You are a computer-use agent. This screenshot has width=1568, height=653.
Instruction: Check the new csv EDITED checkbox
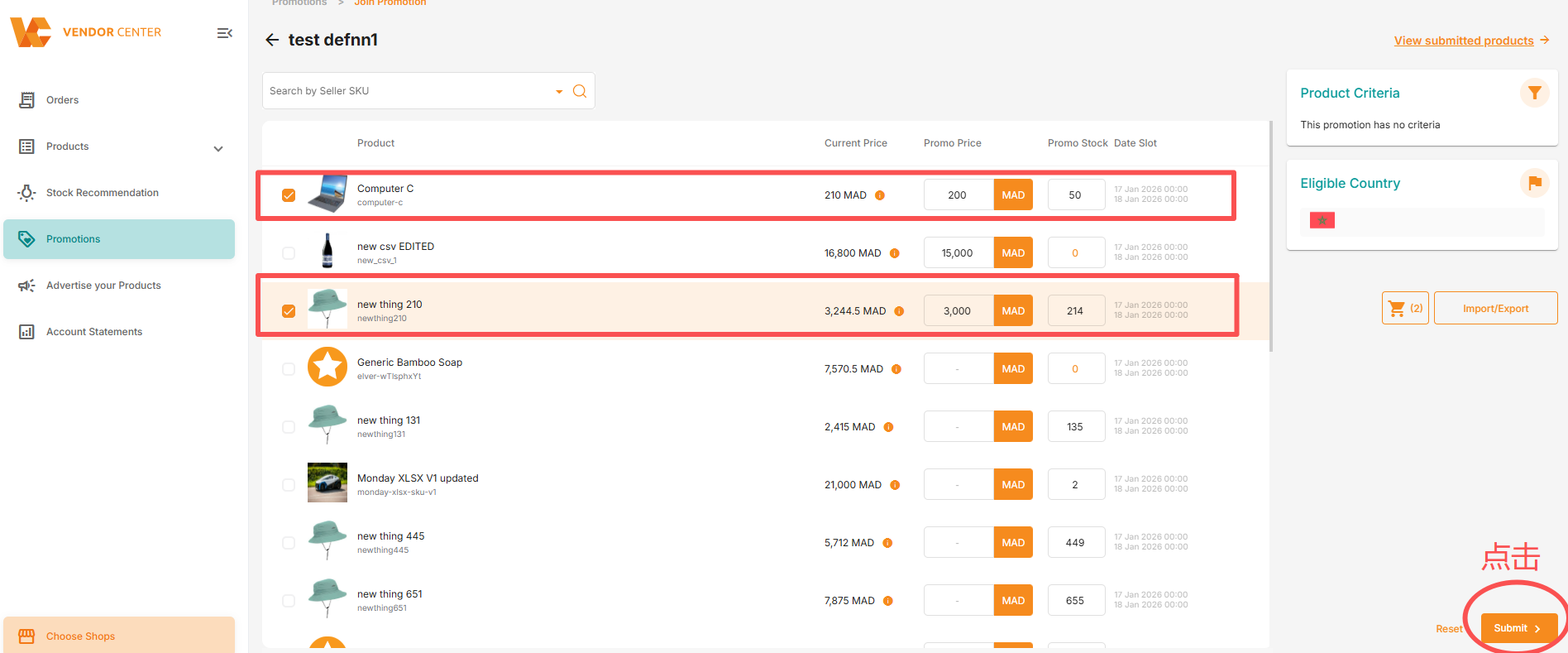pyautogui.click(x=289, y=253)
